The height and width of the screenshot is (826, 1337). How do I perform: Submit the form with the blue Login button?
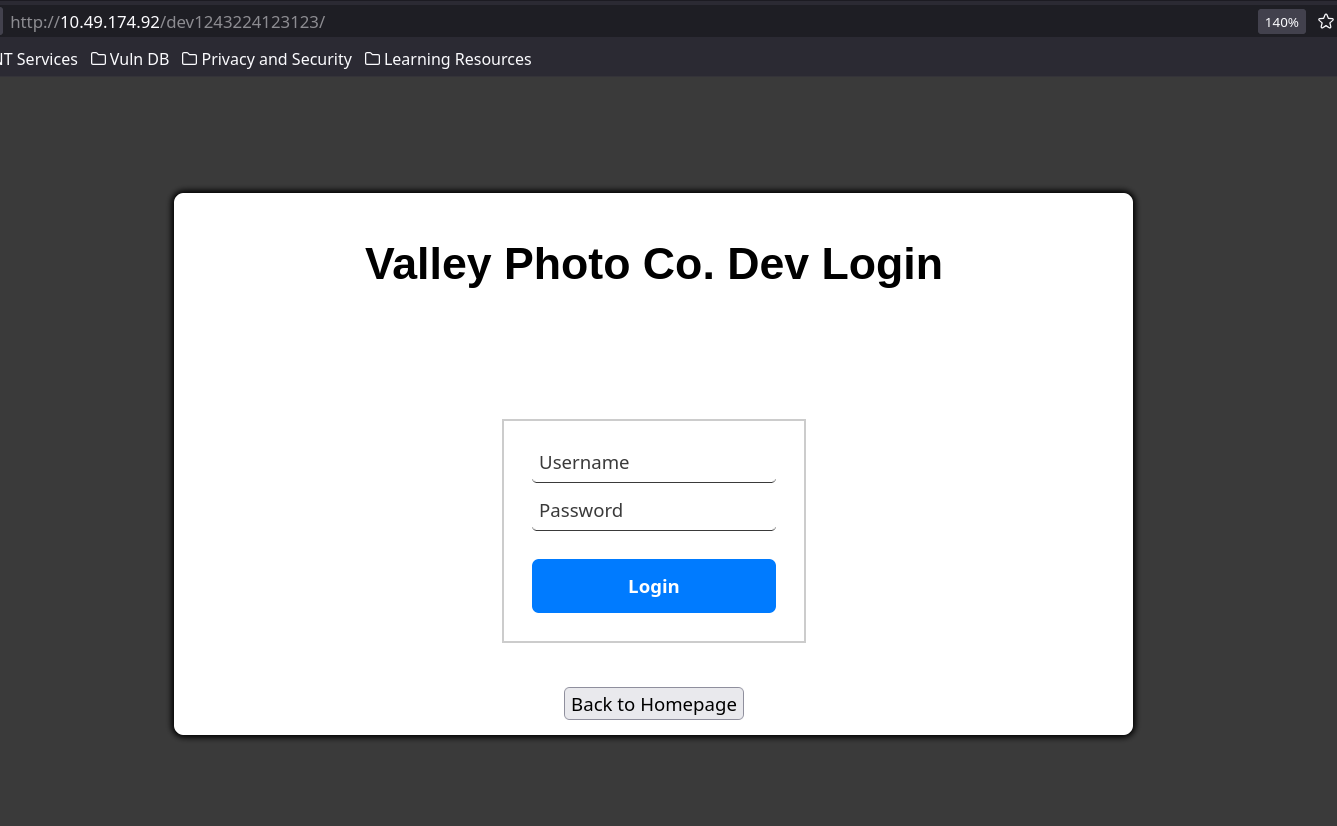click(x=654, y=586)
